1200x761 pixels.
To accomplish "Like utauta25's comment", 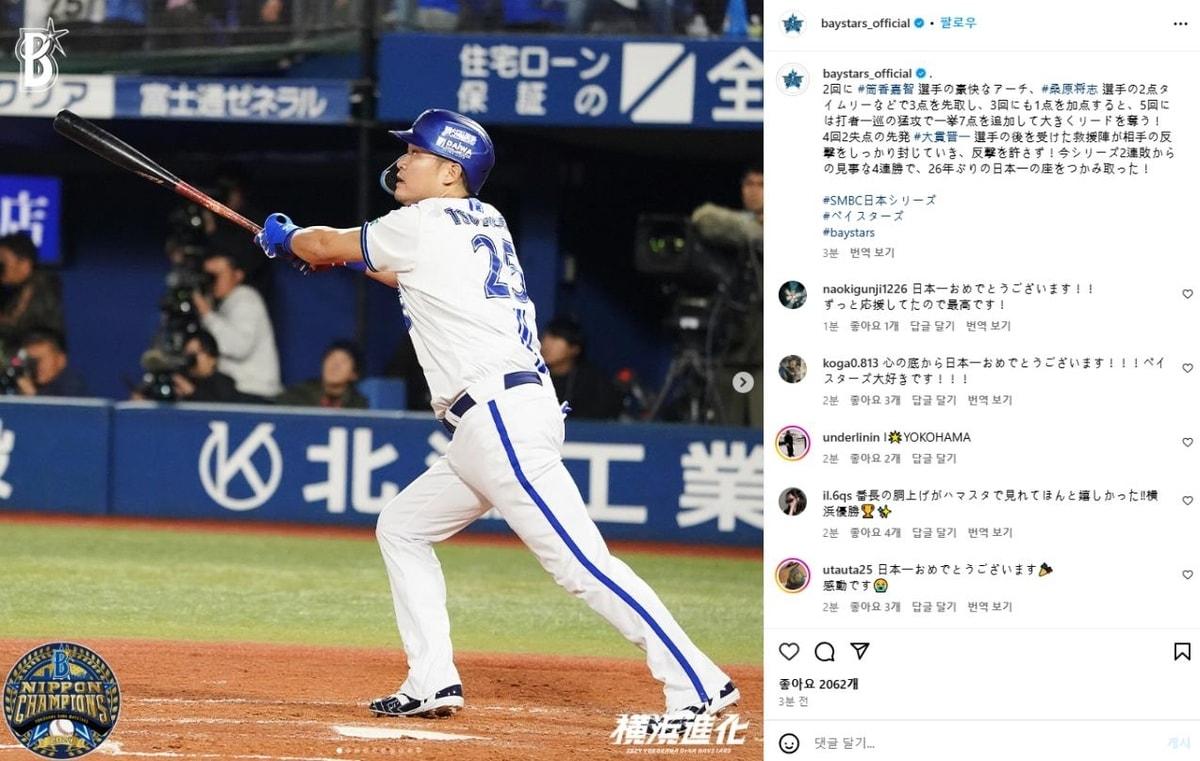I will [x=1187, y=575].
